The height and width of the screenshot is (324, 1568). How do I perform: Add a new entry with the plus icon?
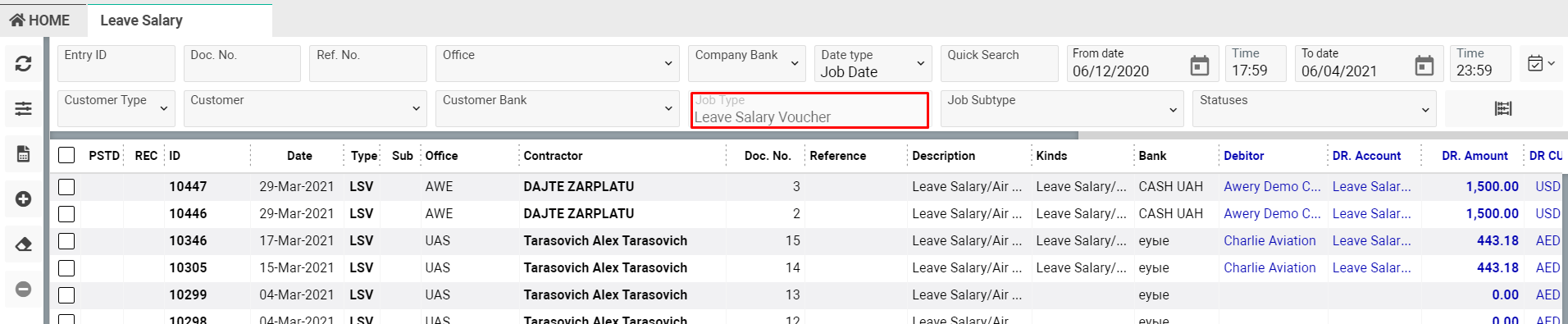point(23,199)
